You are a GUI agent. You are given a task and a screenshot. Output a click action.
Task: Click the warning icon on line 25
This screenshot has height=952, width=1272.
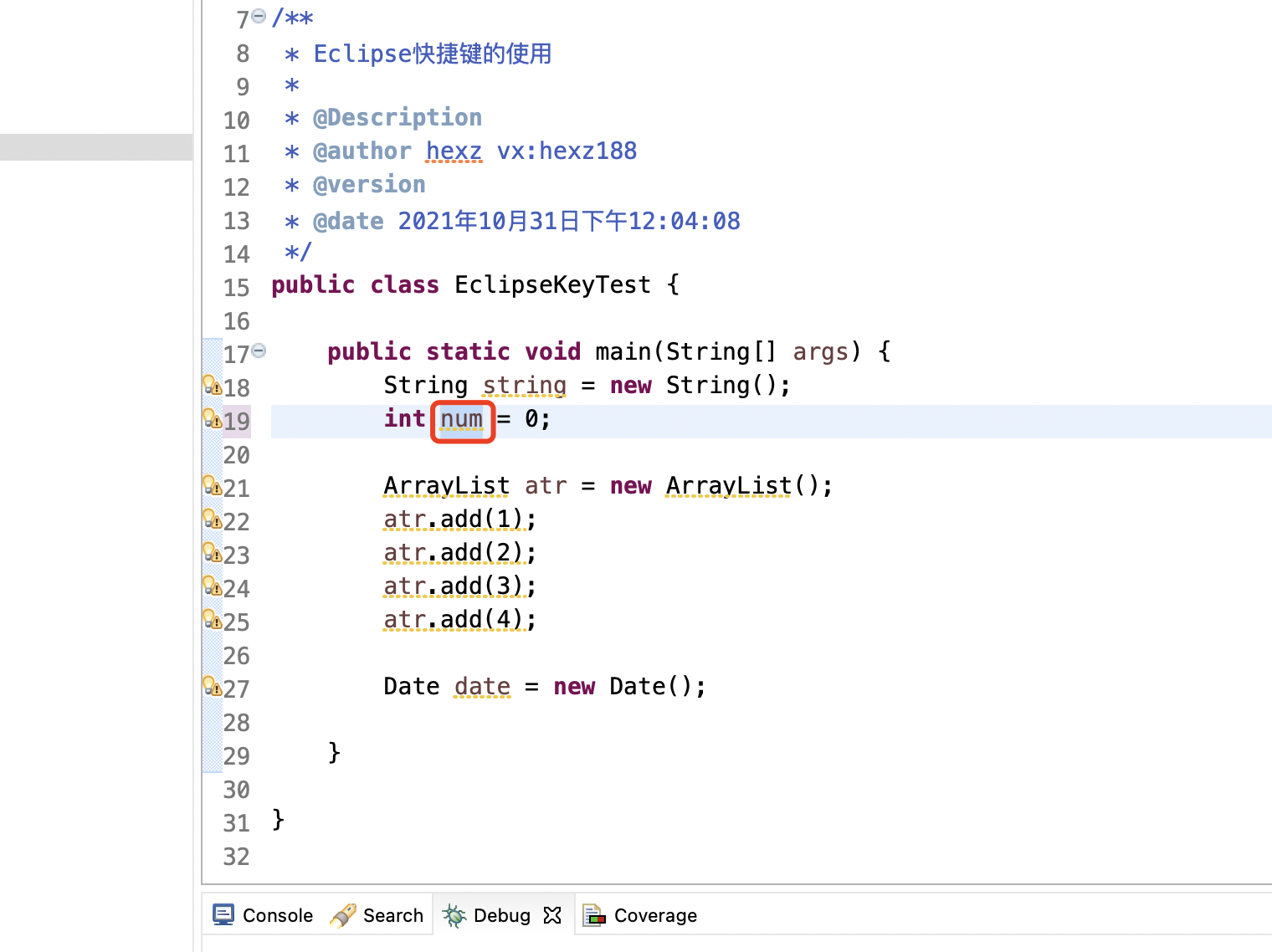(x=212, y=619)
